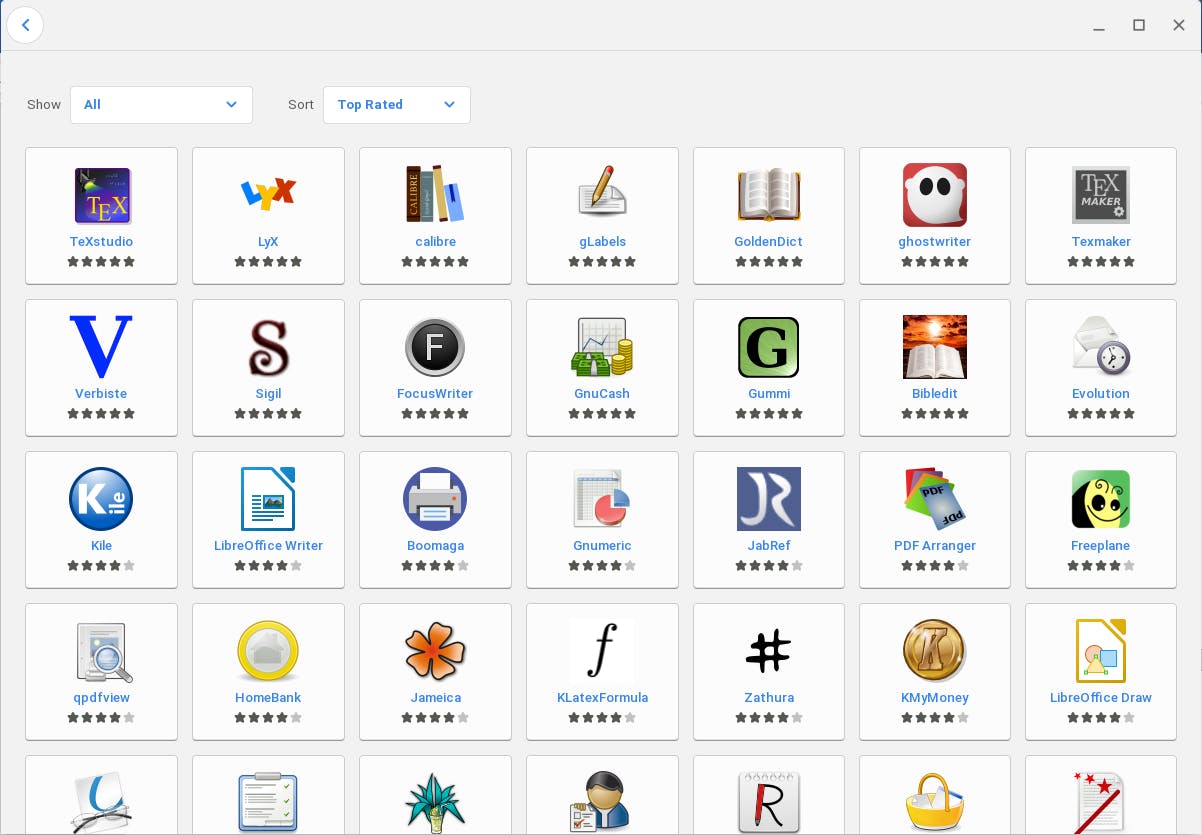Select the Evolution mail clock icon
This screenshot has width=1202, height=835.
click(x=1101, y=346)
